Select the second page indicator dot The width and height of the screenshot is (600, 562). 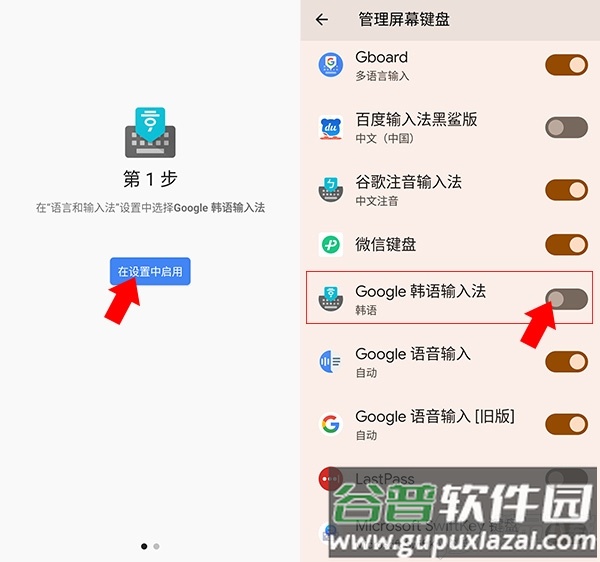pos(156,546)
